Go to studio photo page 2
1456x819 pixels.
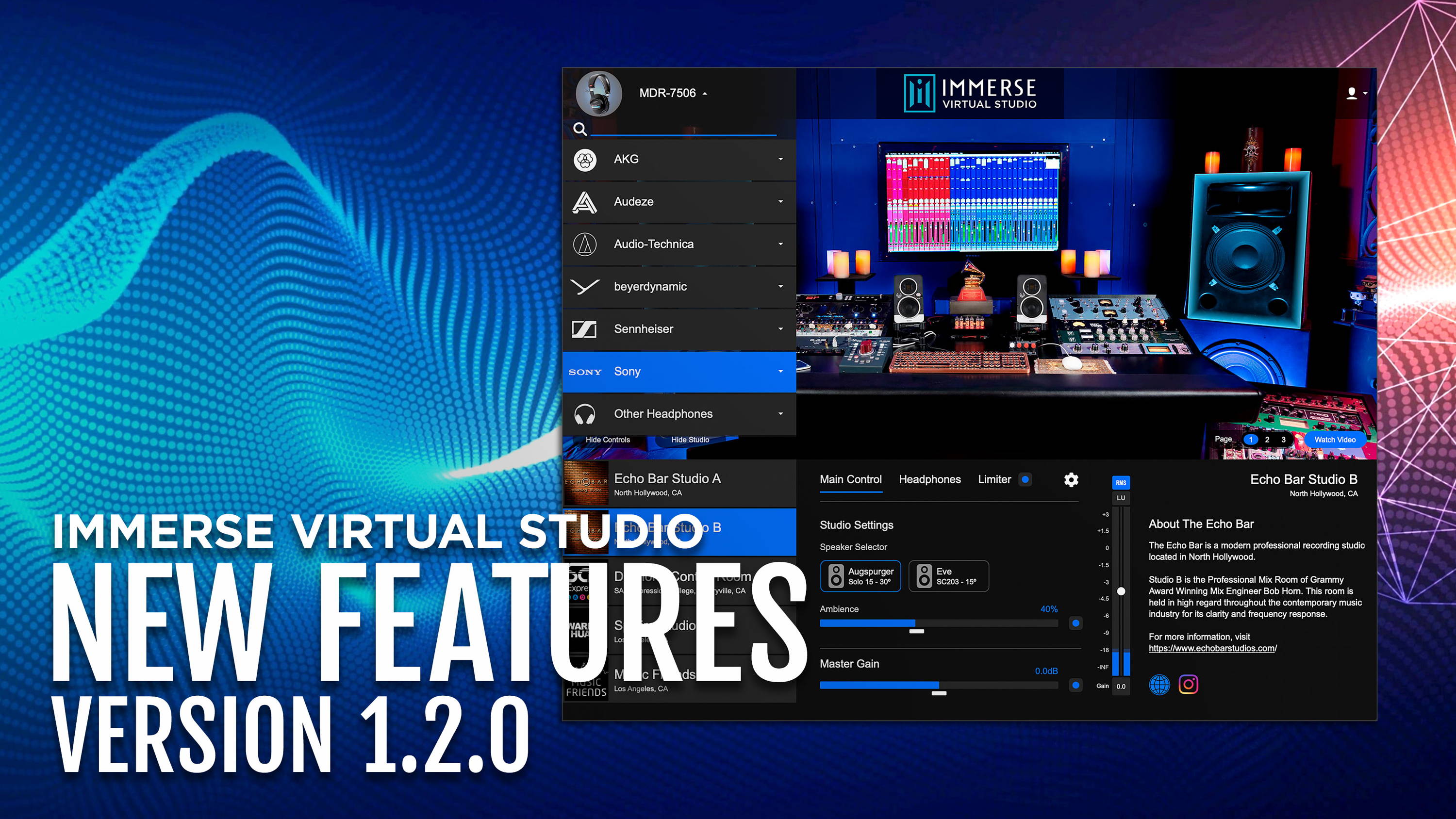[x=1267, y=440]
